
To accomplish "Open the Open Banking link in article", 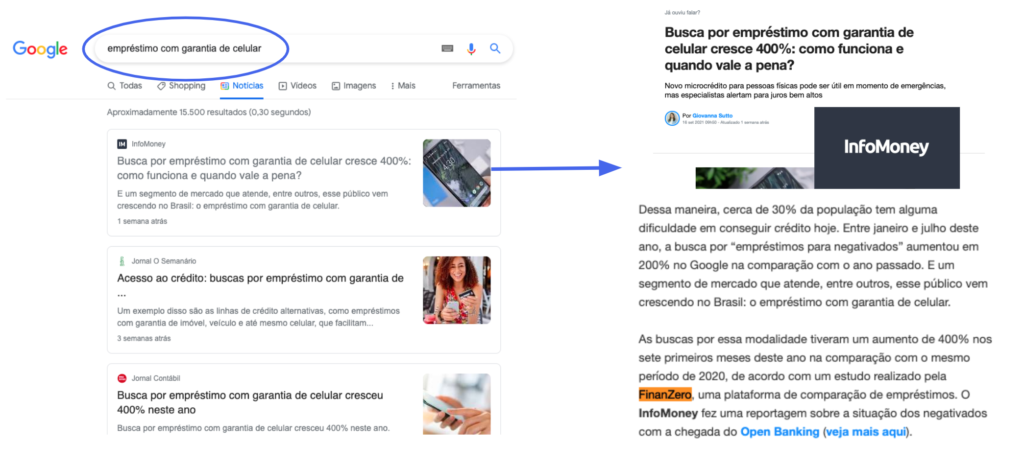I will pos(780,432).
